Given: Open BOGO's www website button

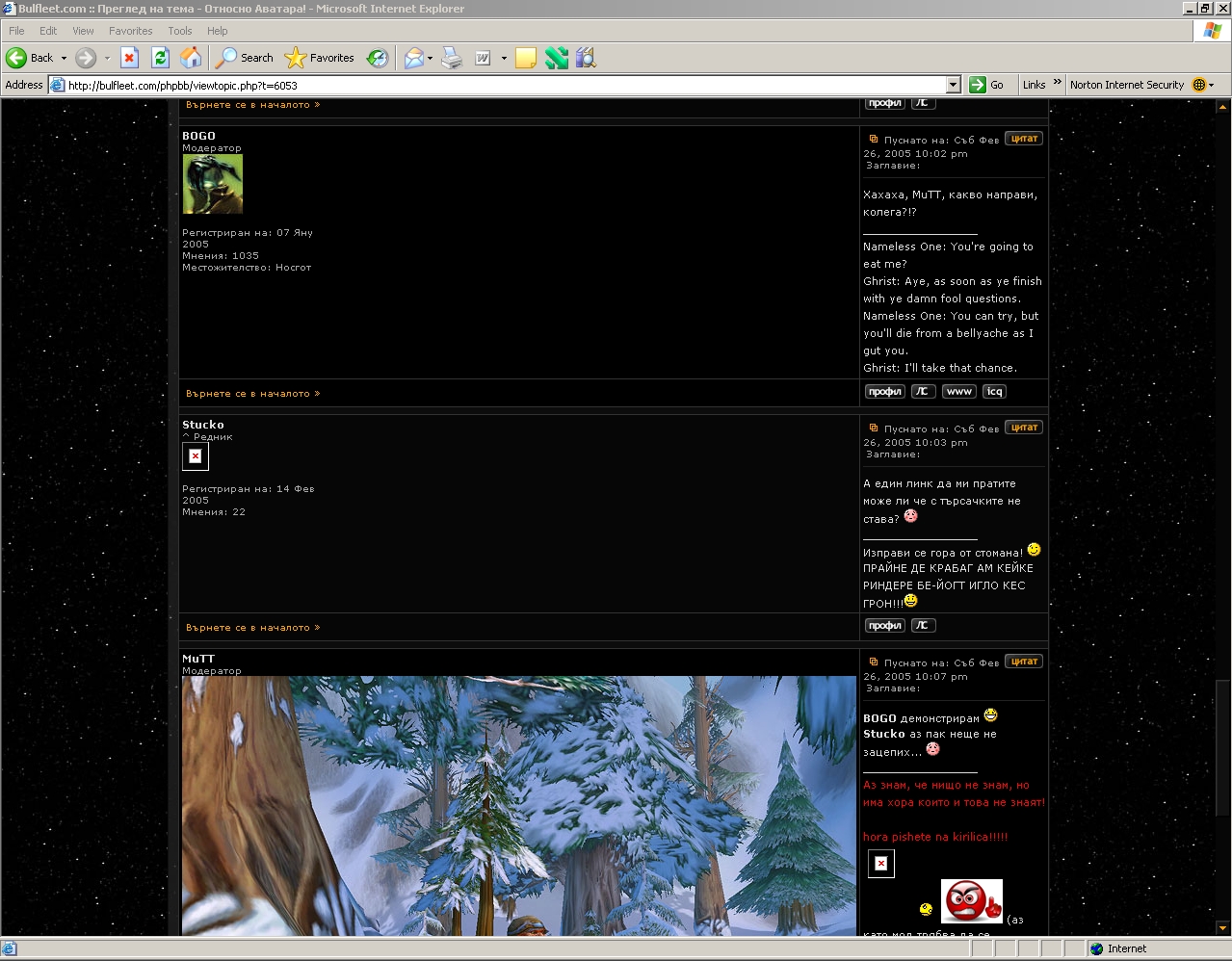Looking at the screenshot, I should pos(958,392).
